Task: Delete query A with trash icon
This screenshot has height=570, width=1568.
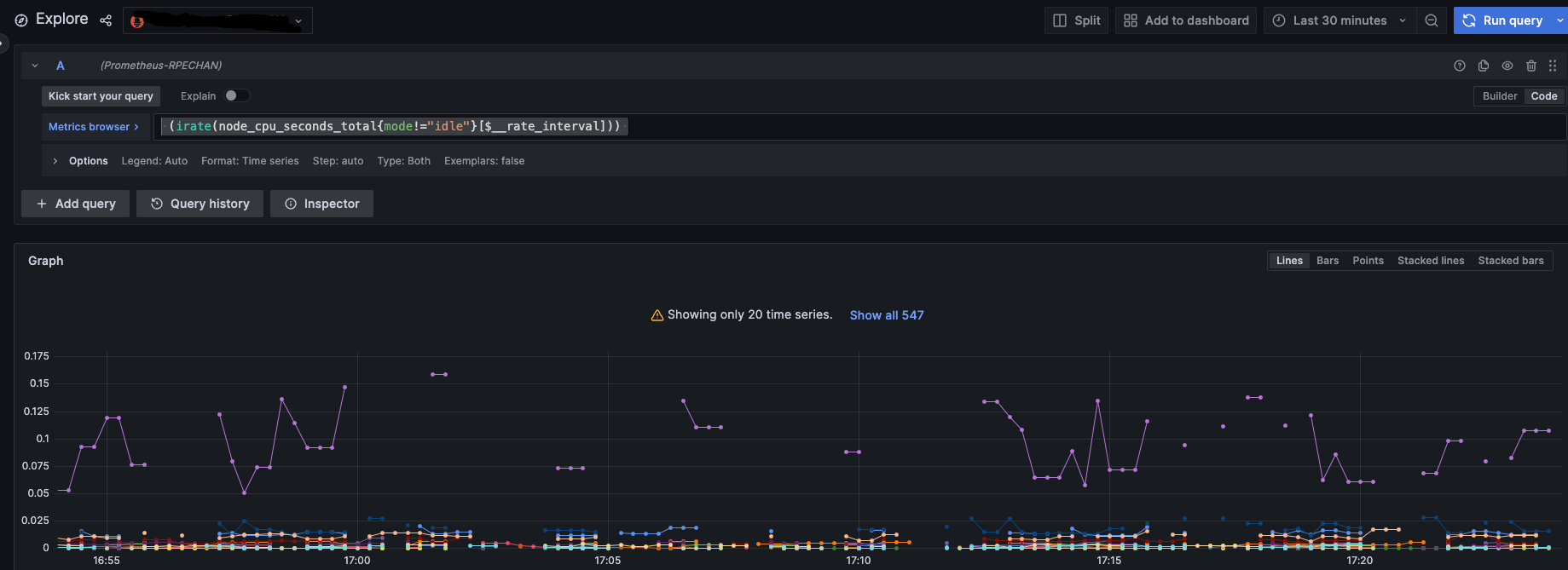Action: click(x=1531, y=66)
